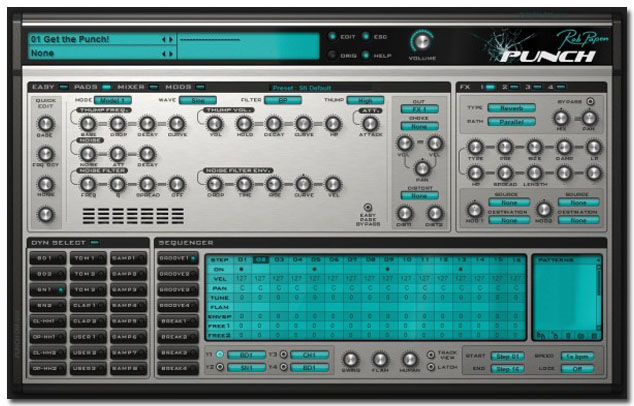Go to previous preset using left arrow beside '01 Get the Punch!'
Viewport: 634px width, 406px height.
(164, 40)
